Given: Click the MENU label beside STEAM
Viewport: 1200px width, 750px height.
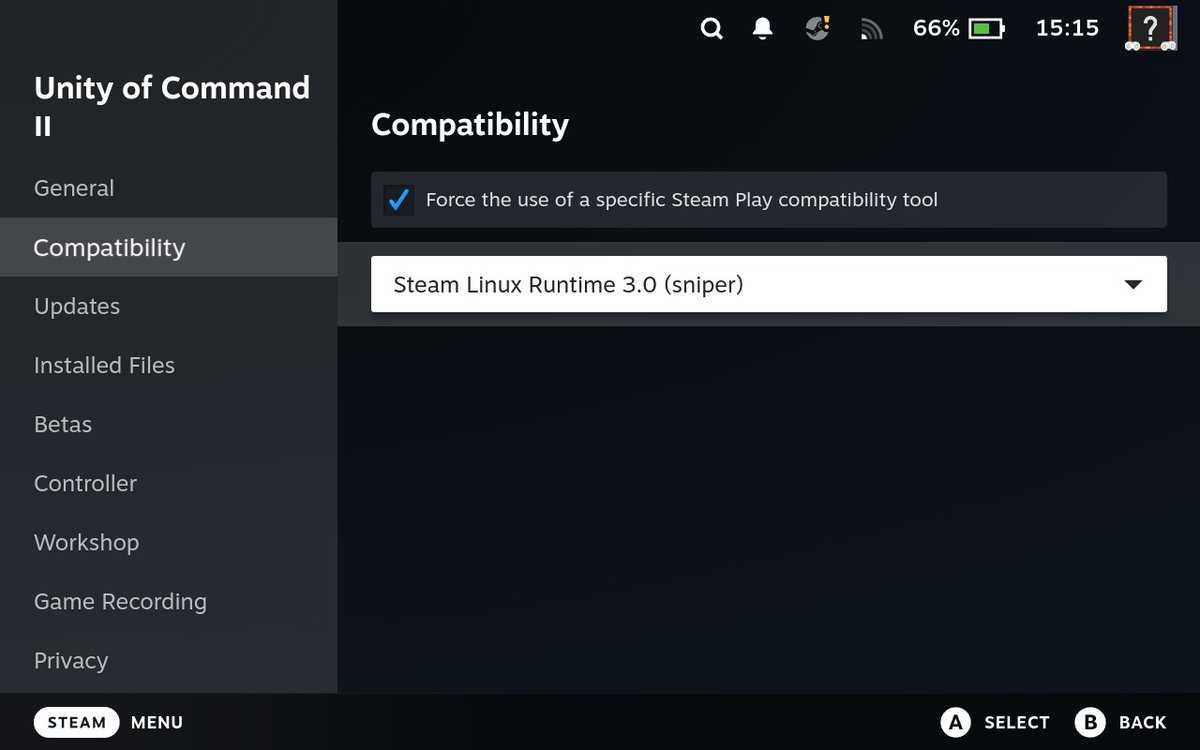Looking at the screenshot, I should [157, 722].
